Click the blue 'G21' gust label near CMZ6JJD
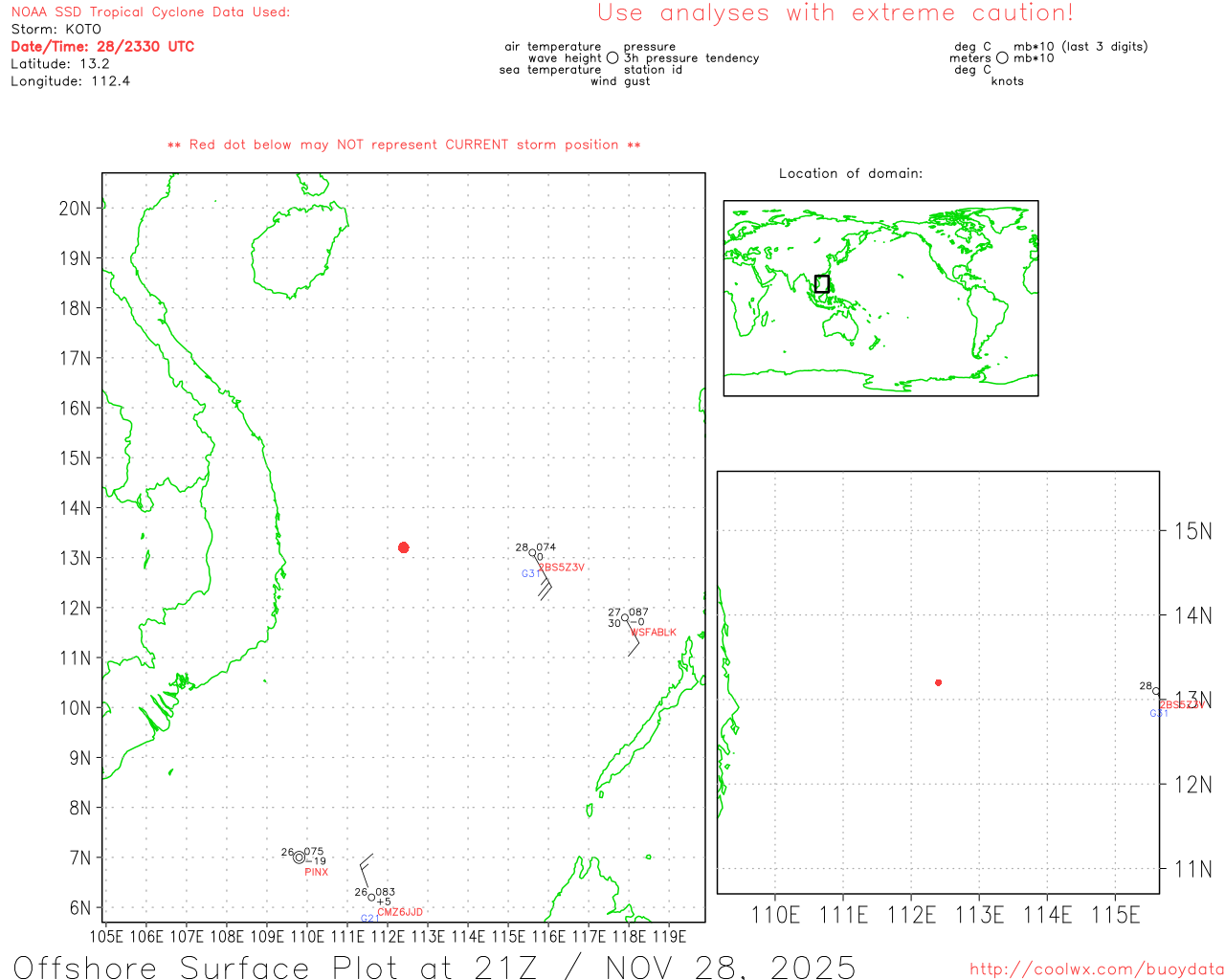Viewport: 1225px width, 980px height. pos(369,919)
